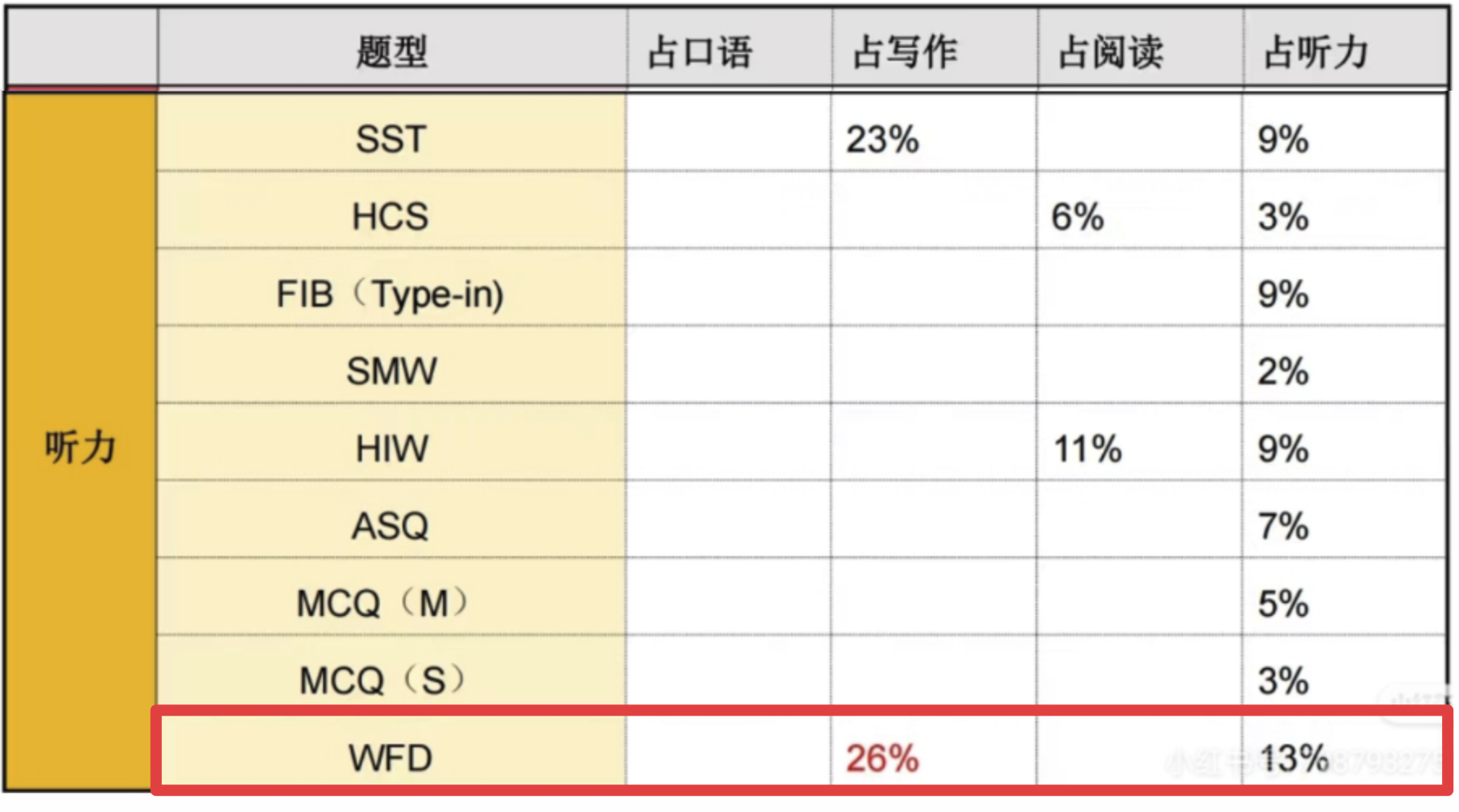Select the 占阅读 column header
This screenshot has width=1459, height=812.
pyautogui.click(x=1111, y=52)
